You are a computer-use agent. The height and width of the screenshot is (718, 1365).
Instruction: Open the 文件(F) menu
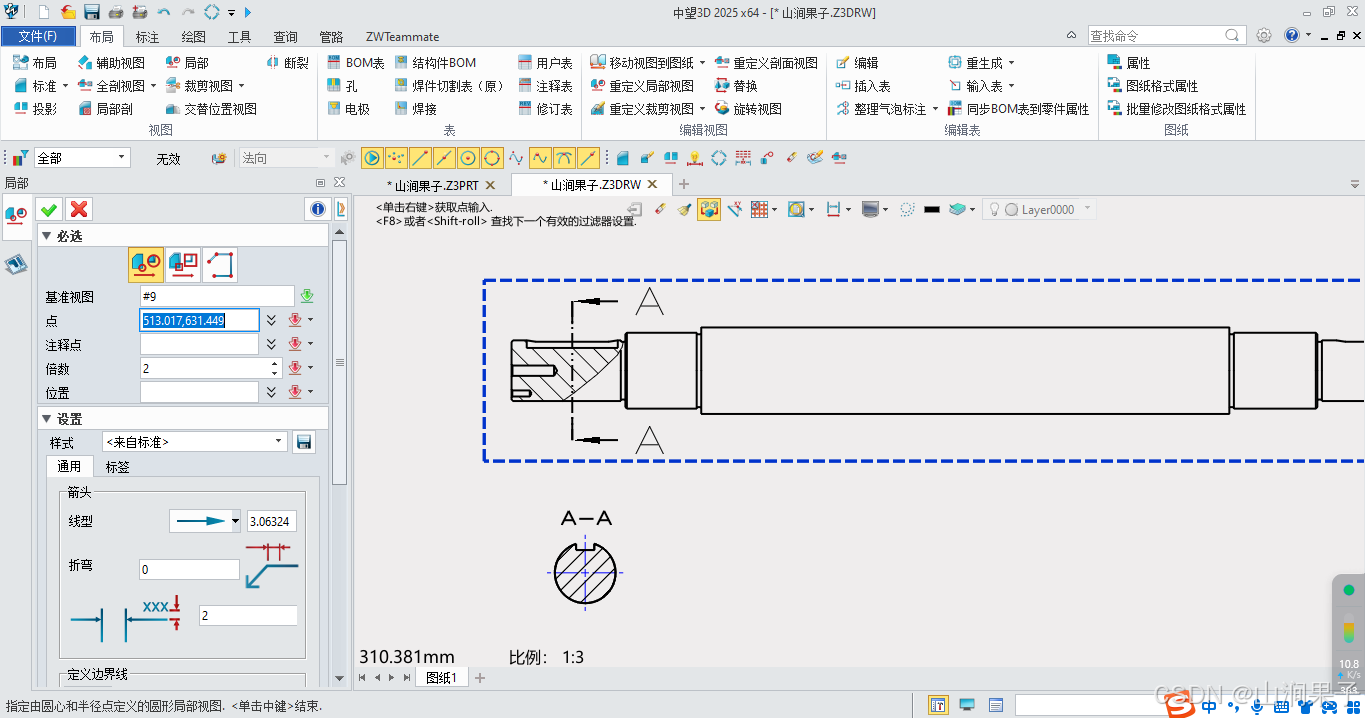tap(38, 36)
